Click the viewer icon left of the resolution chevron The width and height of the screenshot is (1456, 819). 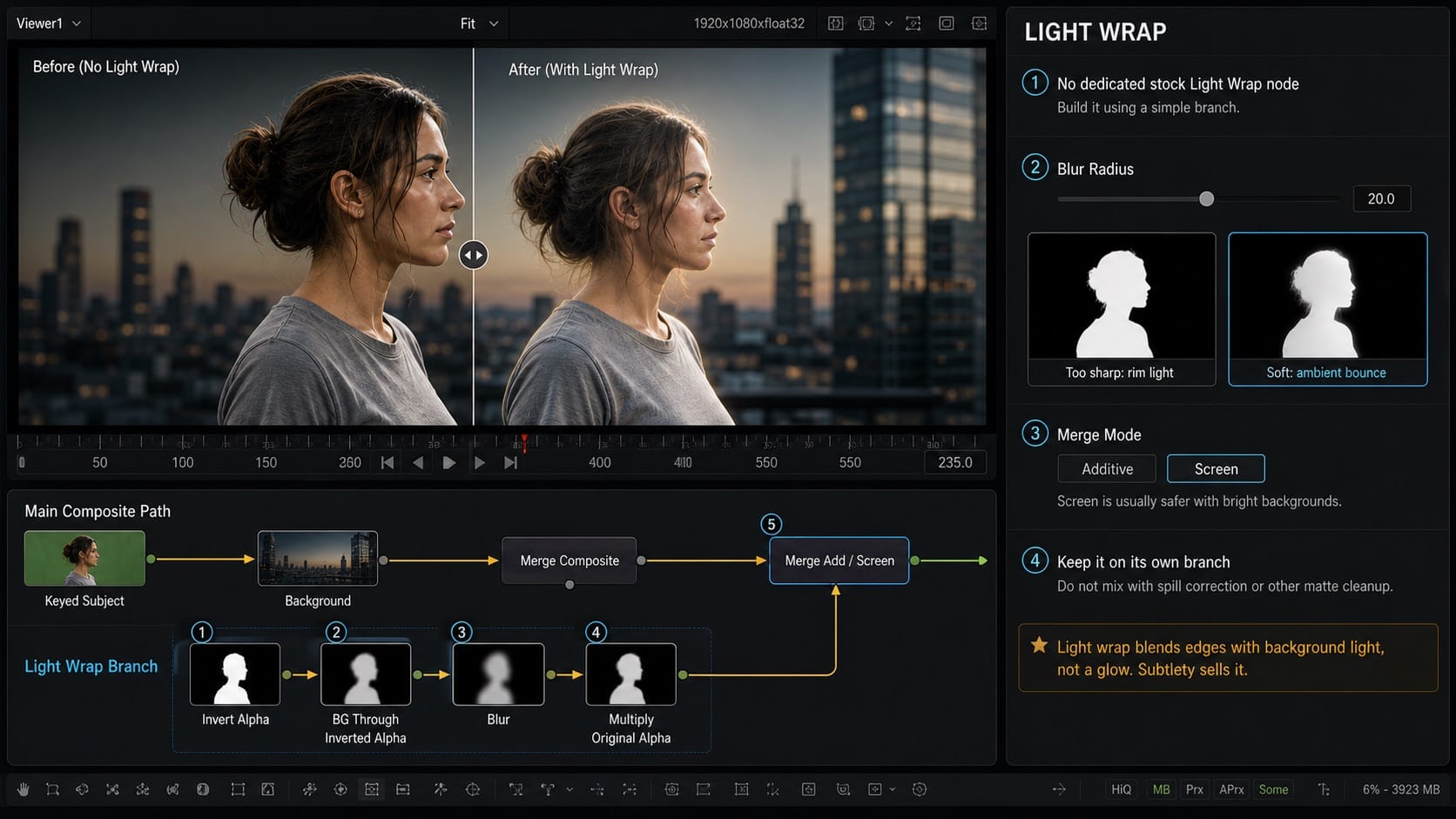point(866,23)
